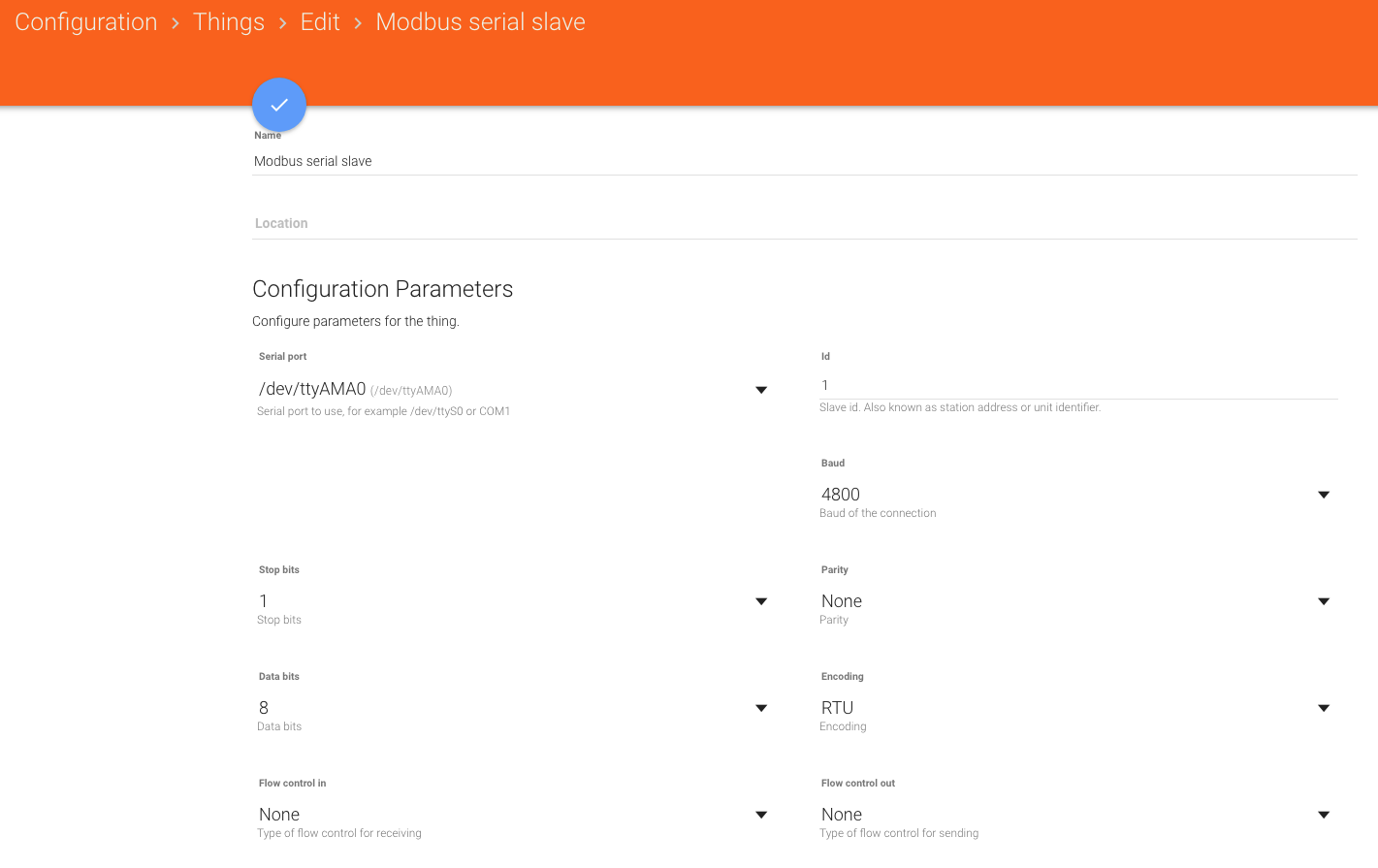Image resolution: width=1378 pixels, height=868 pixels.
Task: Click the slave Id input field
Action: tap(1078, 385)
